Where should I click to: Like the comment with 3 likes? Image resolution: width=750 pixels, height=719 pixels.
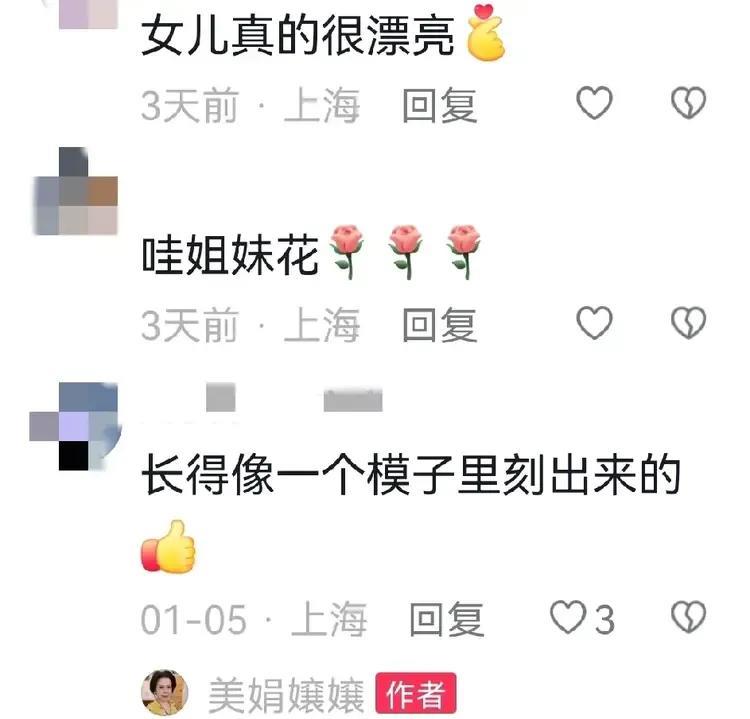point(568,617)
